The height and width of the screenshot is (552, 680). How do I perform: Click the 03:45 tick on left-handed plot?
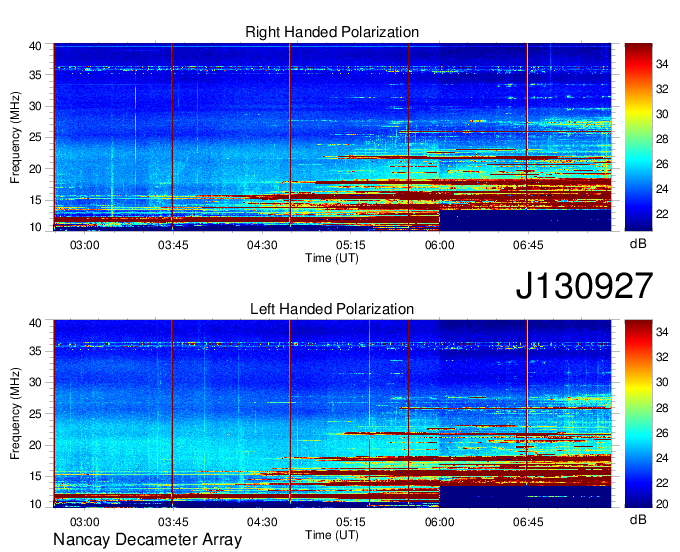pyautogui.click(x=173, y=522)
